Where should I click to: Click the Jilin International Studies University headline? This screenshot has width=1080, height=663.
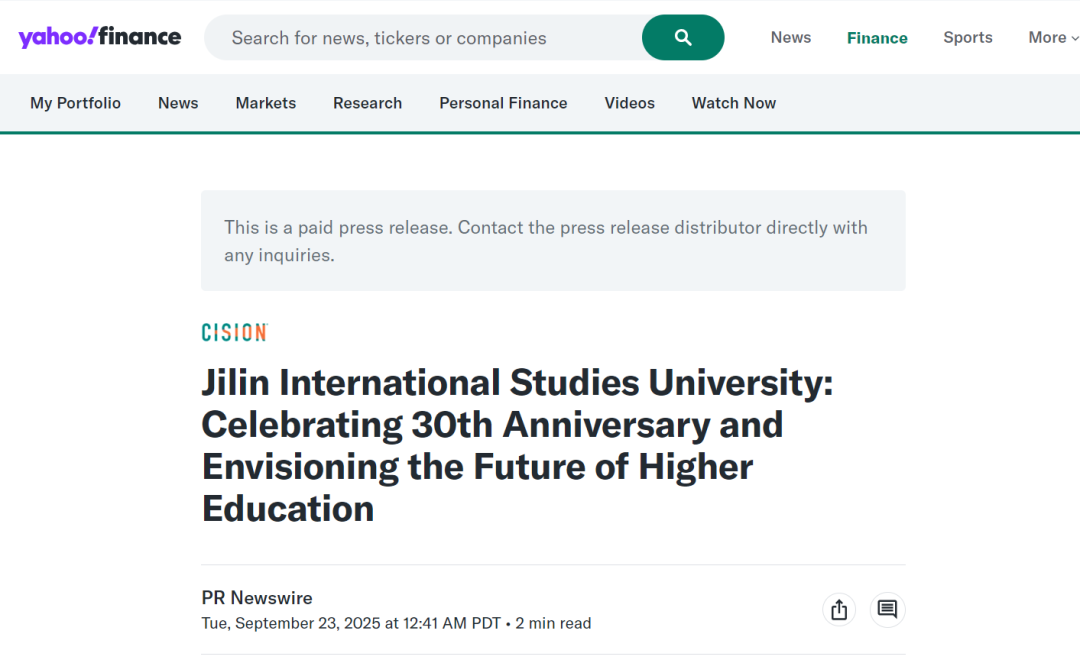(x=517, y=445)
